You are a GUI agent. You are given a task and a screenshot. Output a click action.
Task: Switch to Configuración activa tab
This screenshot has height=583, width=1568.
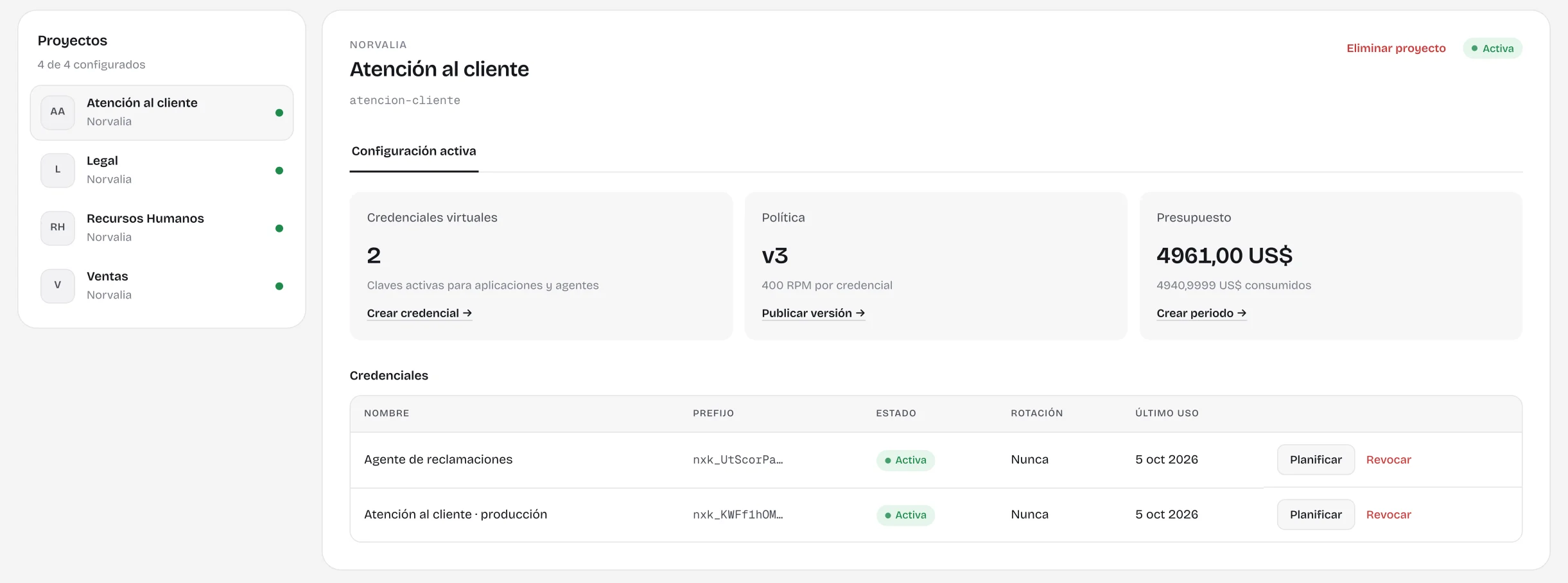coord(414,152)
